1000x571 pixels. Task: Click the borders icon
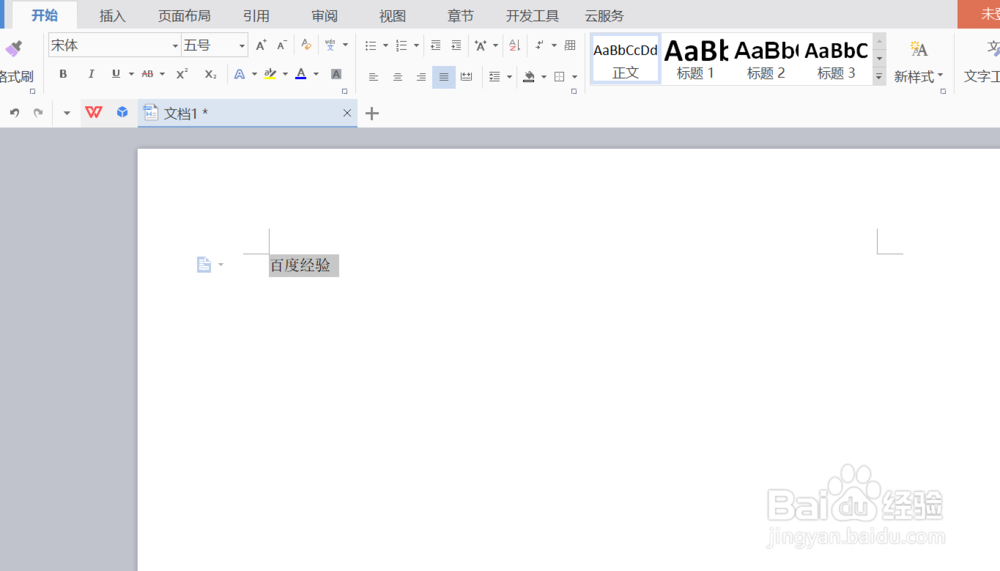(x=559, y=77)
